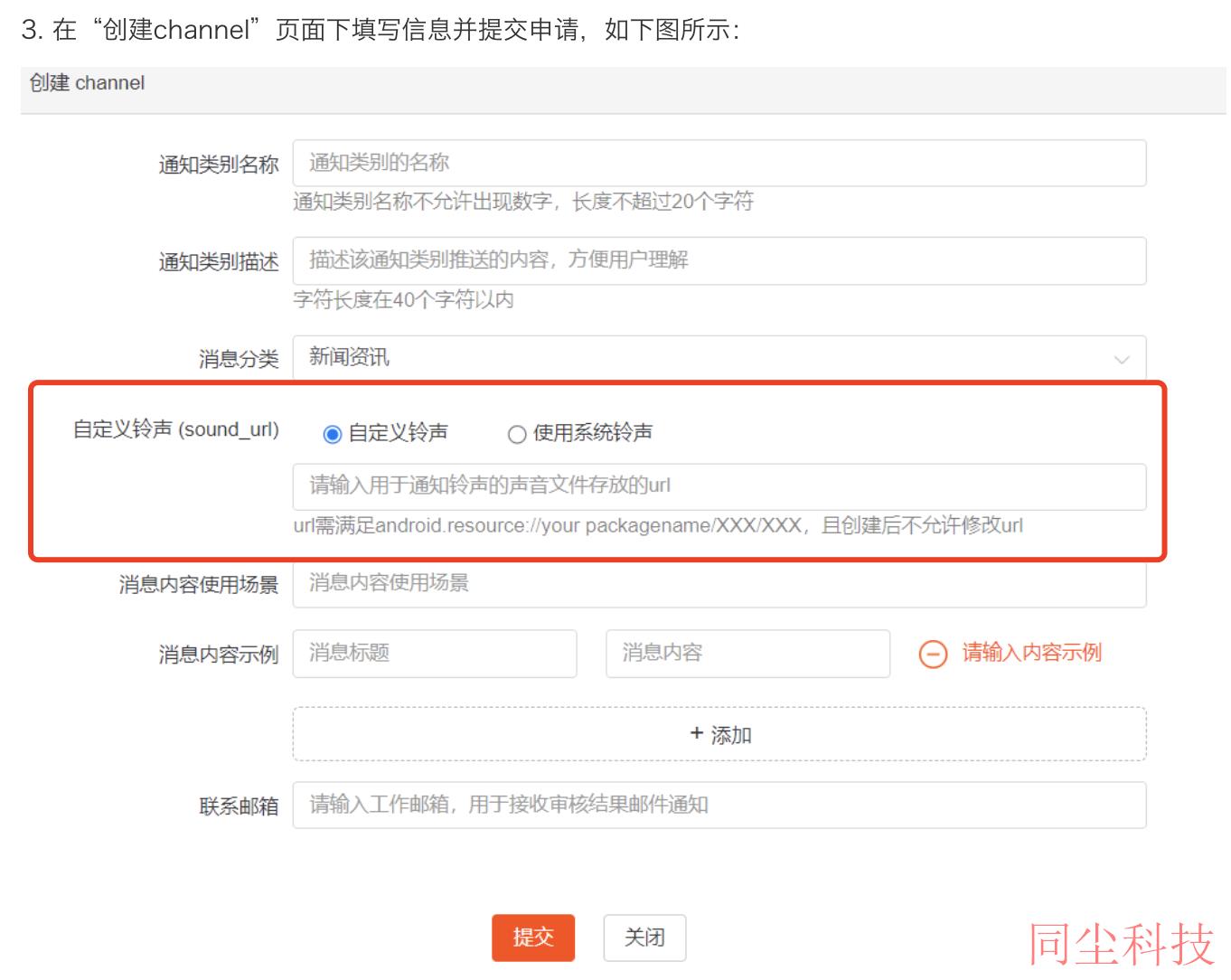Click the 通知类别描述 field label
The width and height of the screenshot is (1231, 980).
point(219,262)
